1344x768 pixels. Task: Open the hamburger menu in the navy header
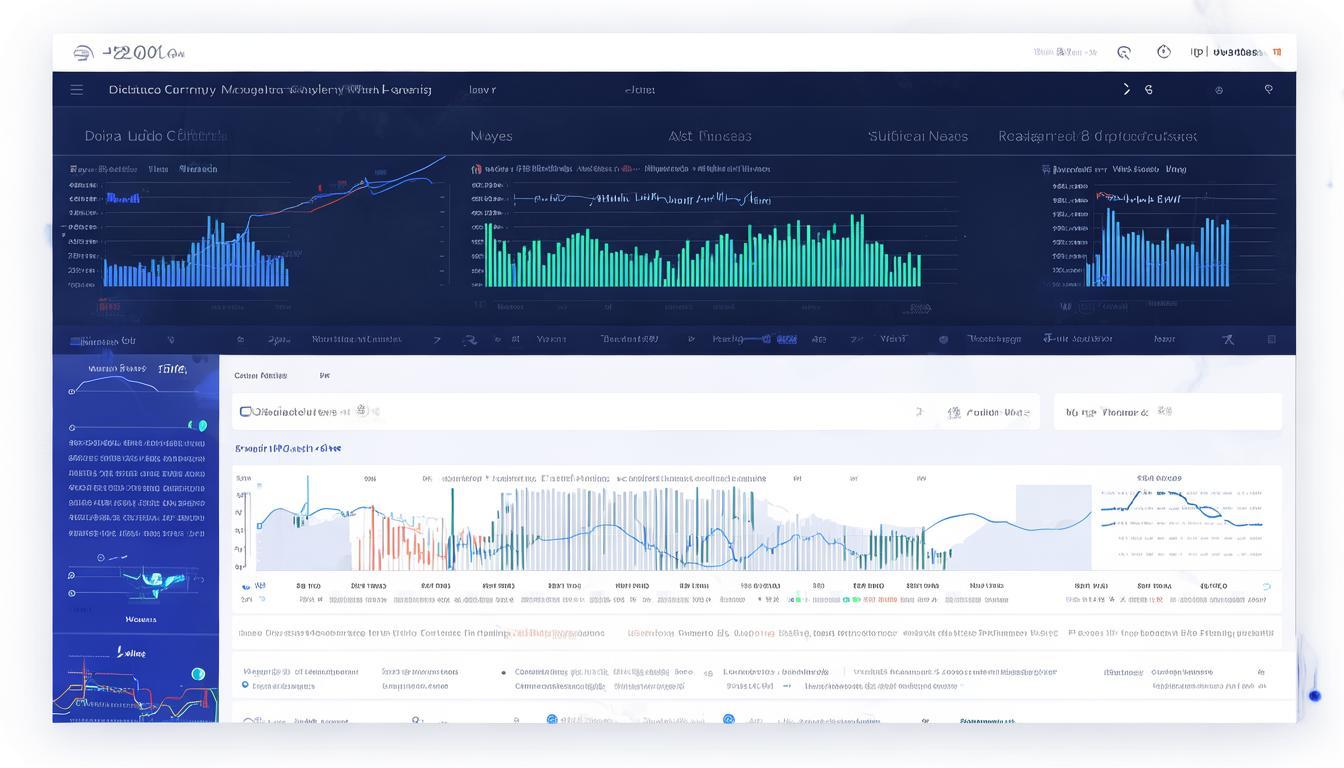coord(77,90)
